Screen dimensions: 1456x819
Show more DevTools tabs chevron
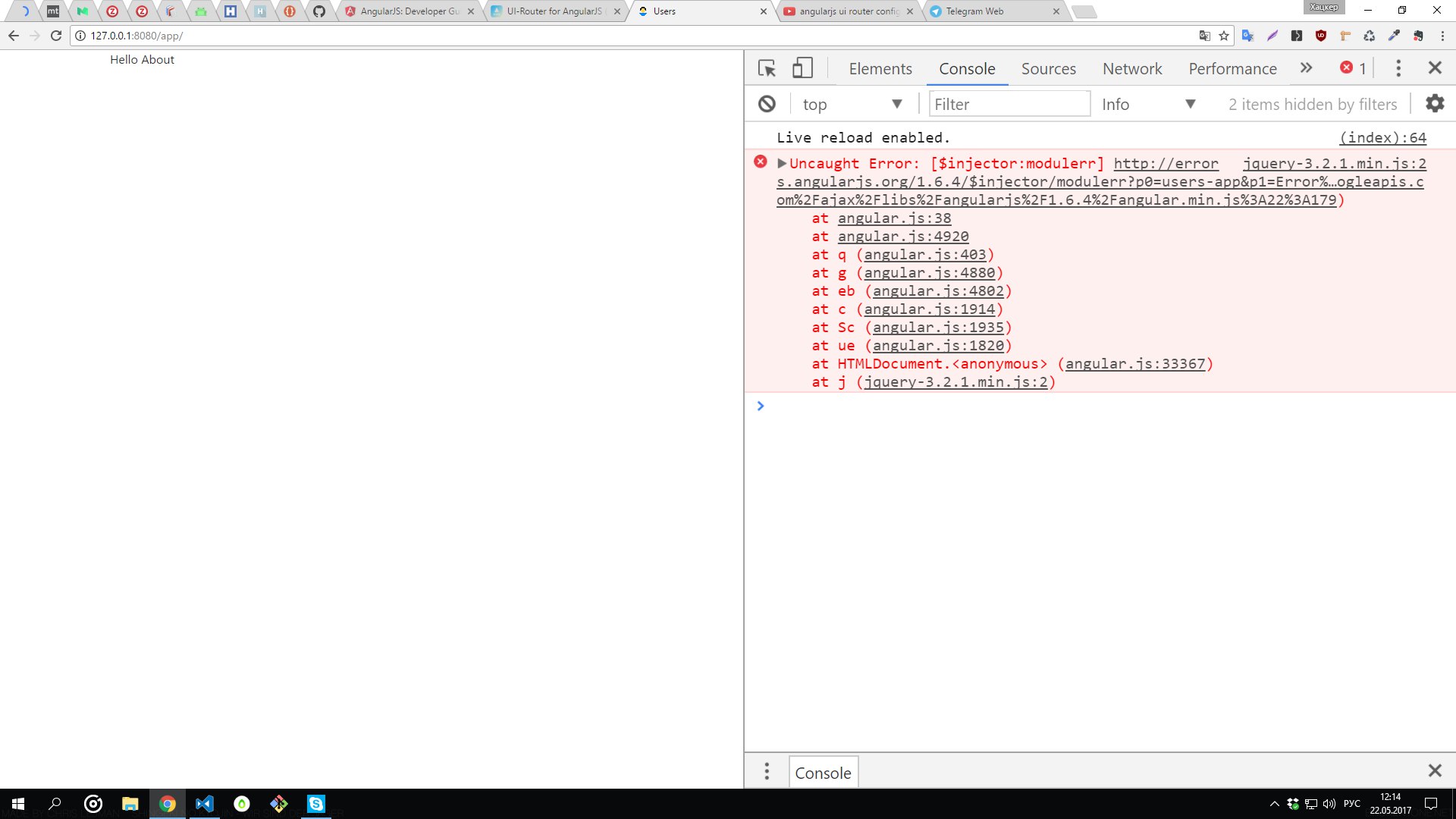pos(1306,68)
